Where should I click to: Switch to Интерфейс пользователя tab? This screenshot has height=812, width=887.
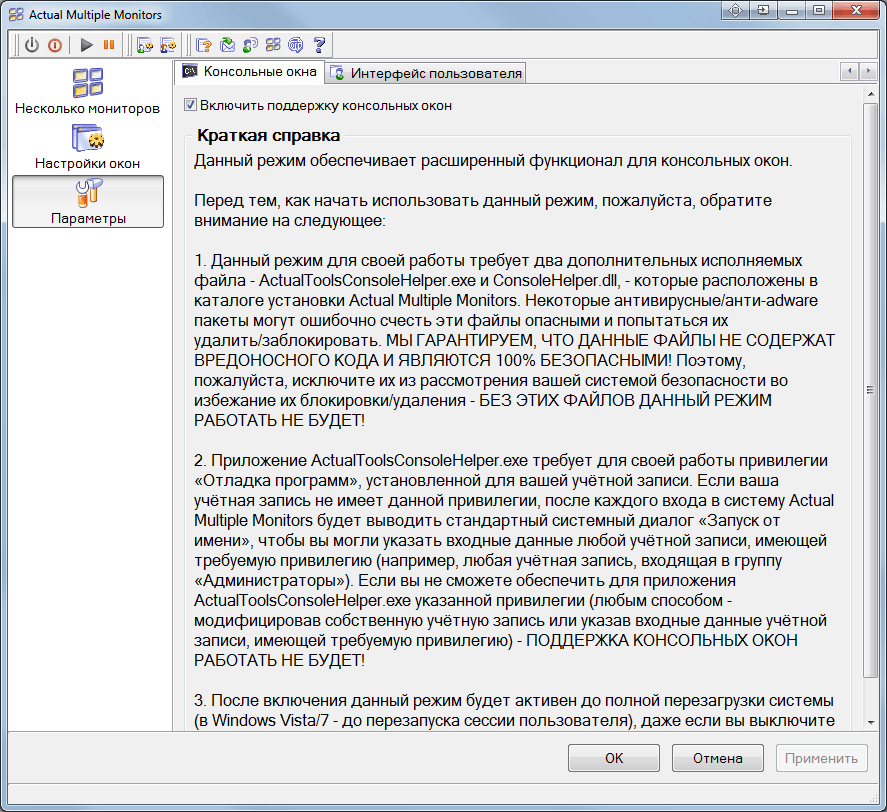click(425, 74)
